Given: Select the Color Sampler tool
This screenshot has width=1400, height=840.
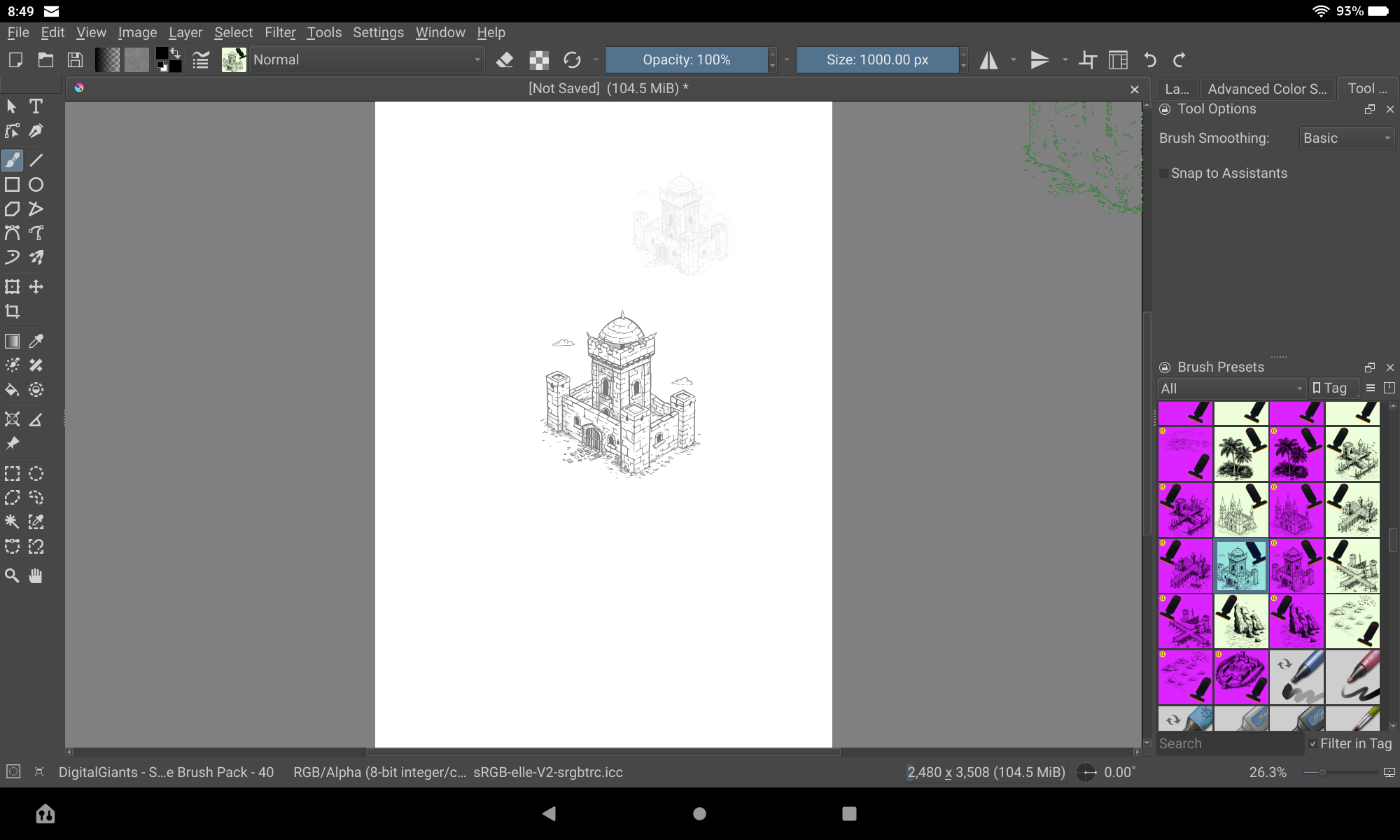Looking at the screenshot, I should point(36,341).
